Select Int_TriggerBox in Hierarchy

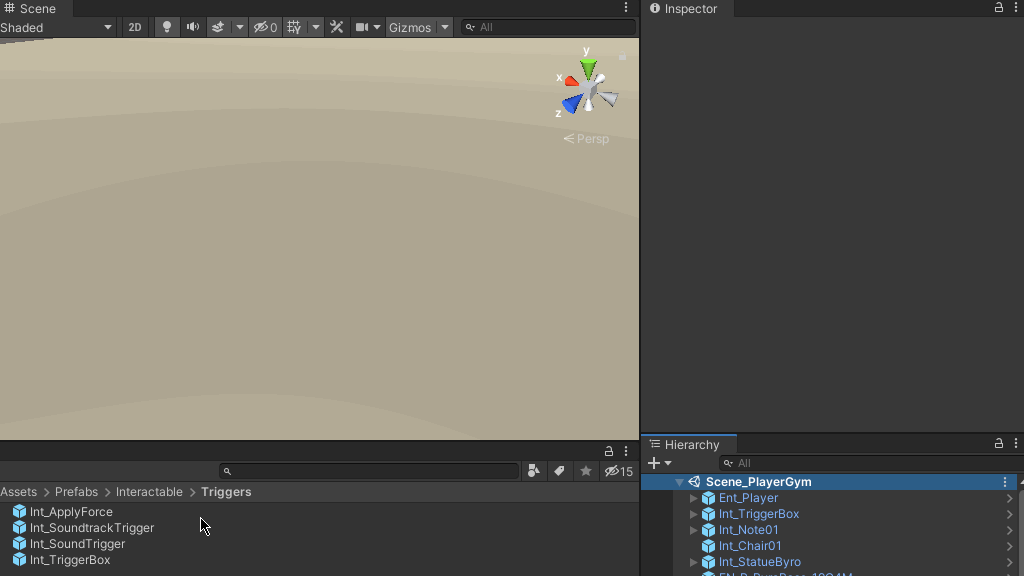(x=759, y=514)
